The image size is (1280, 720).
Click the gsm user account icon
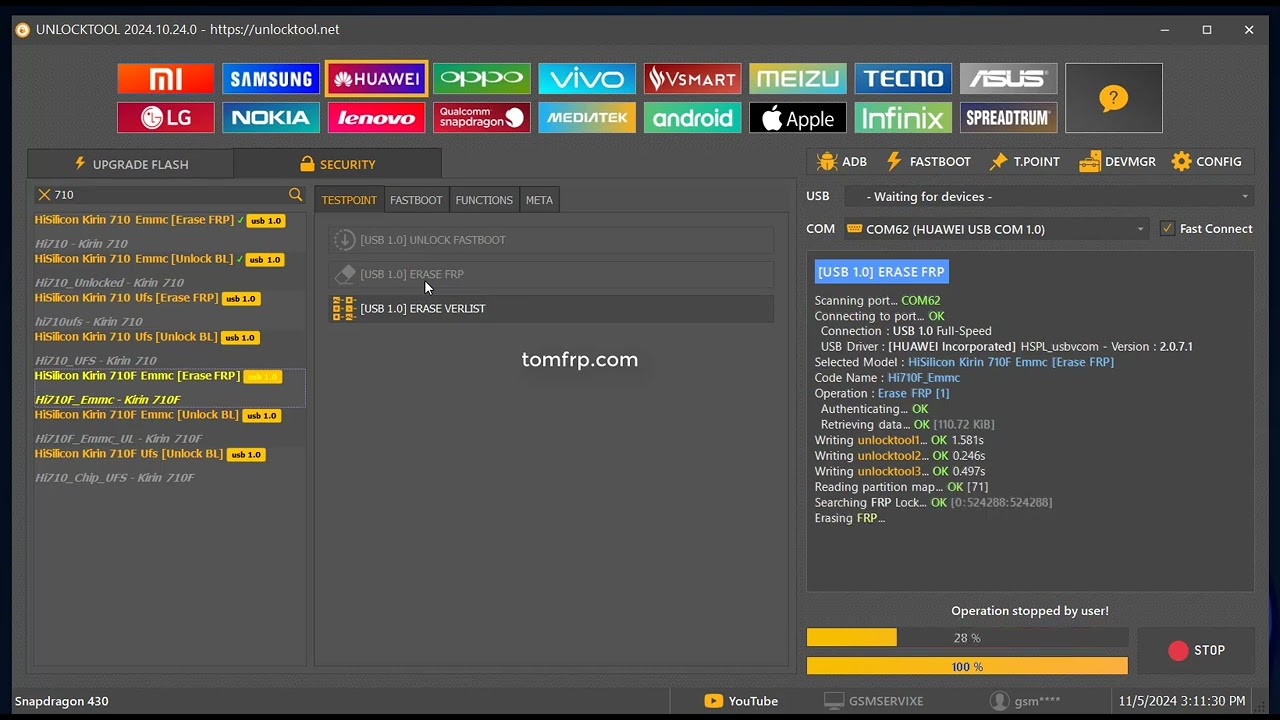(x=998, y=701)
